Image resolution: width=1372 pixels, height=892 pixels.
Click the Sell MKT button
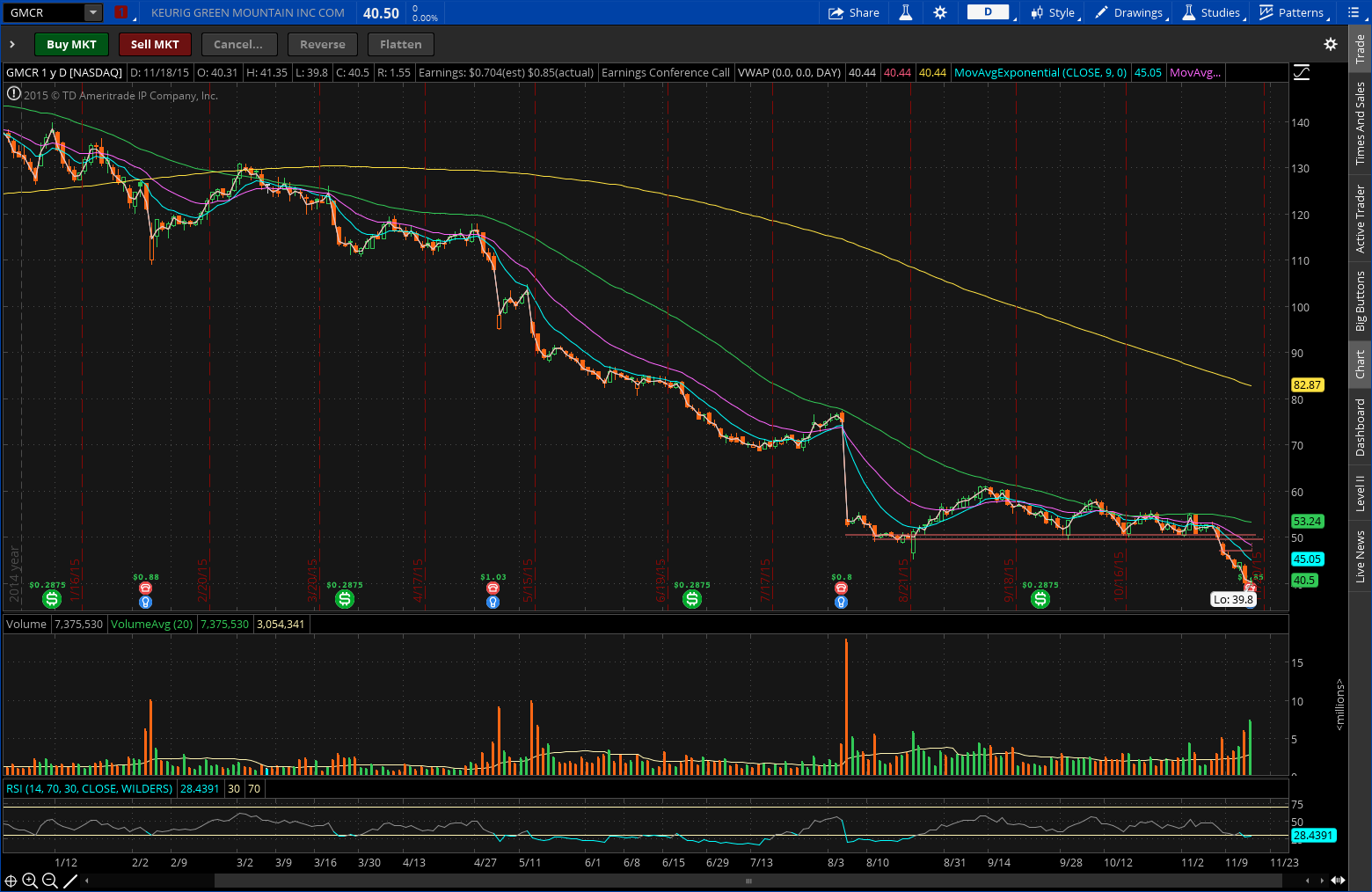click(155, 44)
